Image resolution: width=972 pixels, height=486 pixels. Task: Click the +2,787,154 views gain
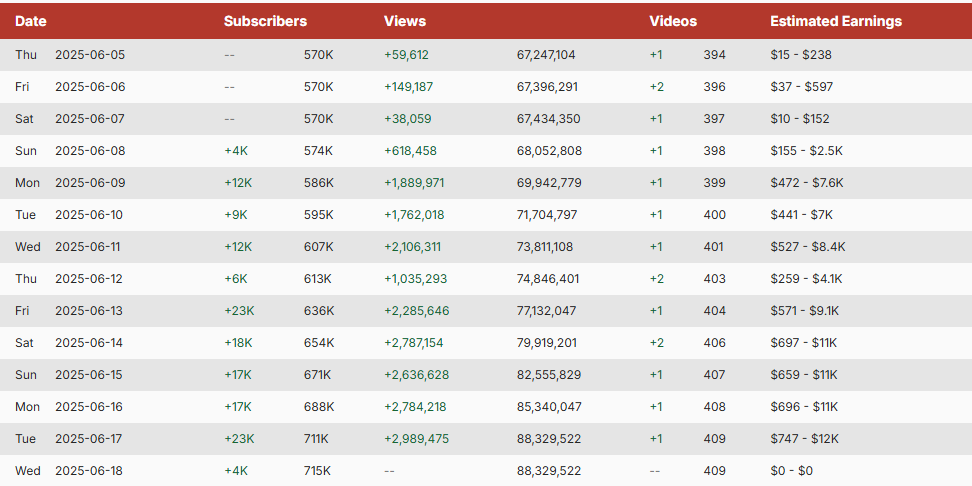[413, 343]
